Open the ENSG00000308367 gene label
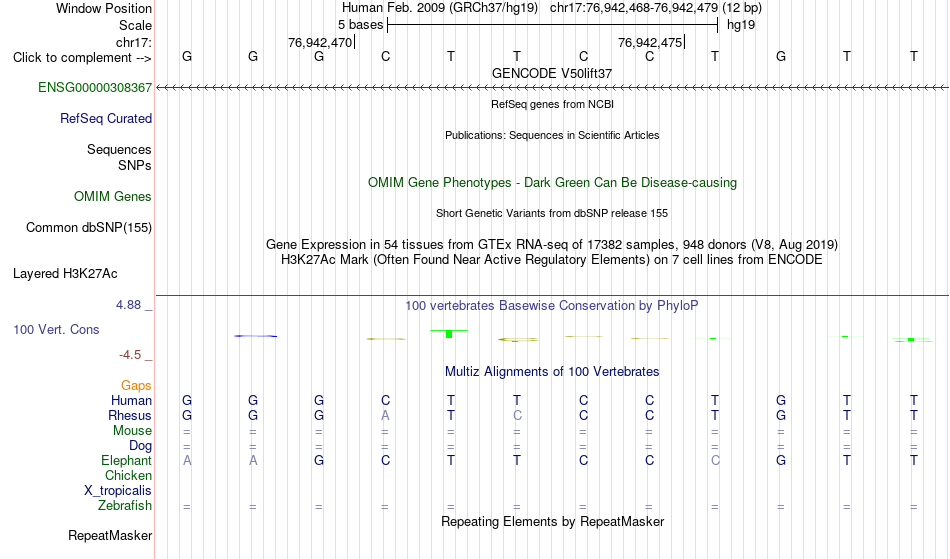Screen dimensions: 950x559 coord(95,87)
